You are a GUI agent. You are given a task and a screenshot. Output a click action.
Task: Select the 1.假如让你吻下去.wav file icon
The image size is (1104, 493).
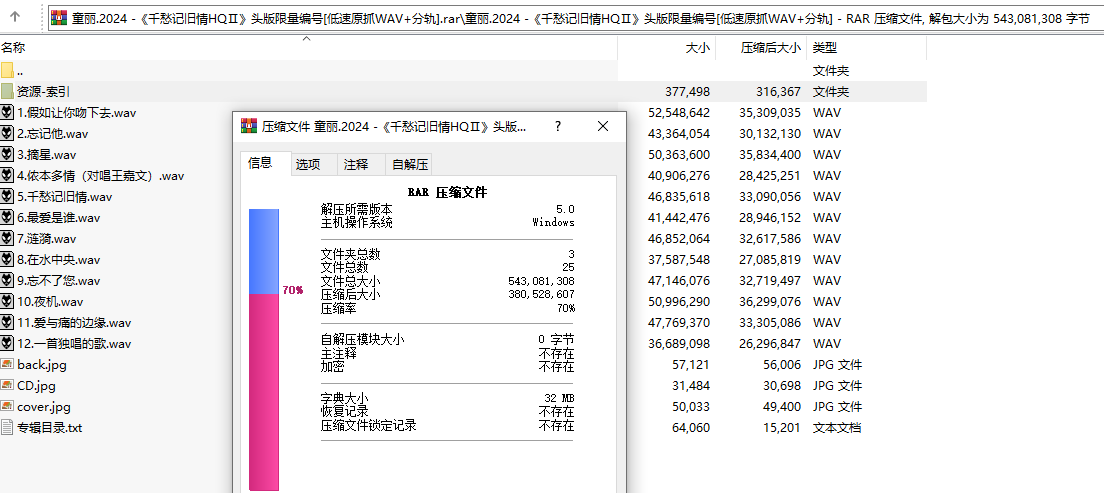[8, 113]
